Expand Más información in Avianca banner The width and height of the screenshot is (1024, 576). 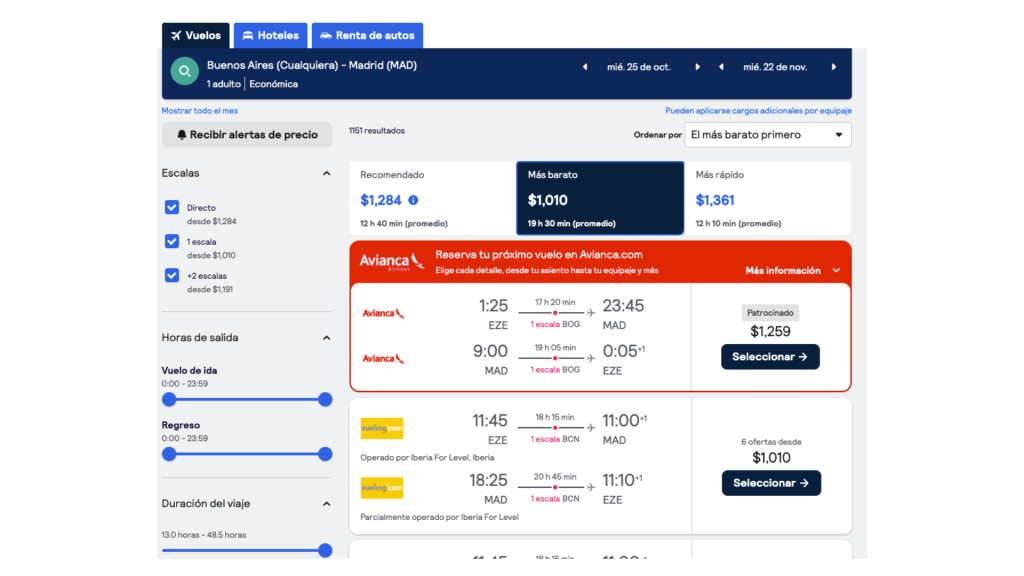click(792, 270)
